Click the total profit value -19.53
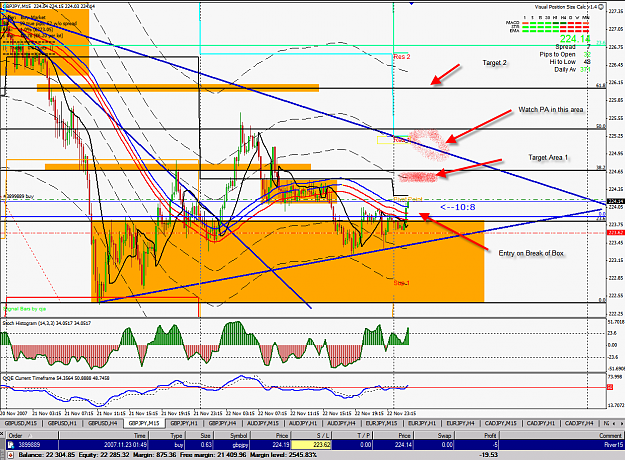This screenshot has height=460, width=625. pyautogui.click(x=489, y=455)
